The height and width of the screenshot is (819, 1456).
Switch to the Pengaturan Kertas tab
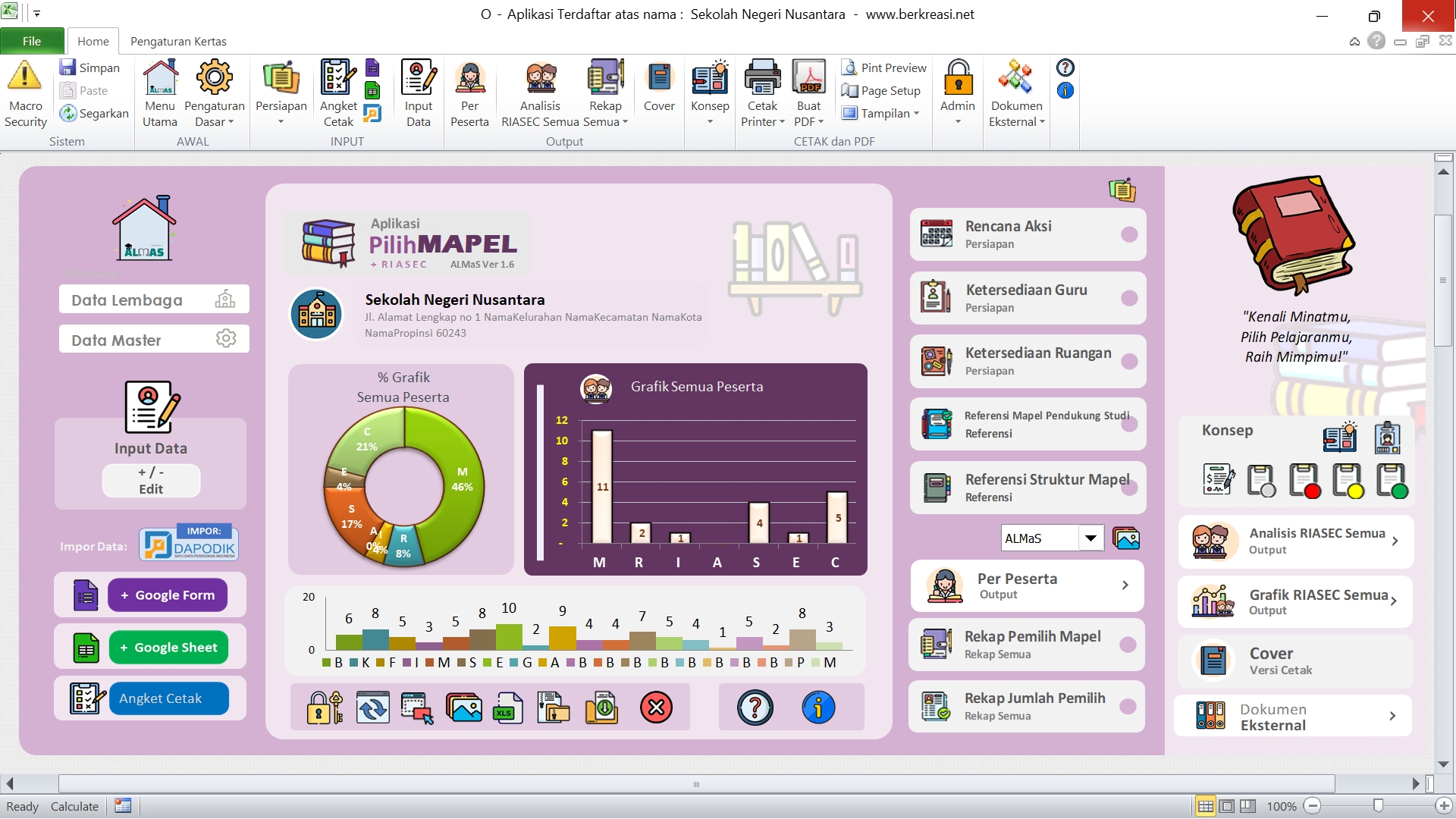click(x=178, y=41)
